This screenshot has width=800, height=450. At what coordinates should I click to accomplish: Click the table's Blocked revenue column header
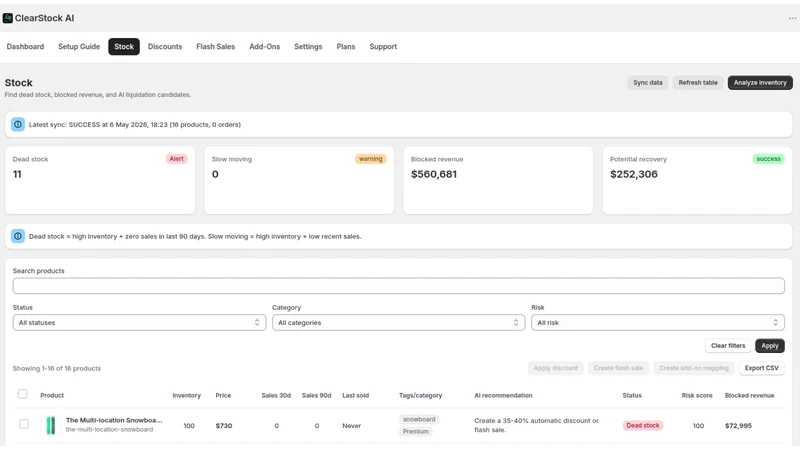click(x=749, y=395)
